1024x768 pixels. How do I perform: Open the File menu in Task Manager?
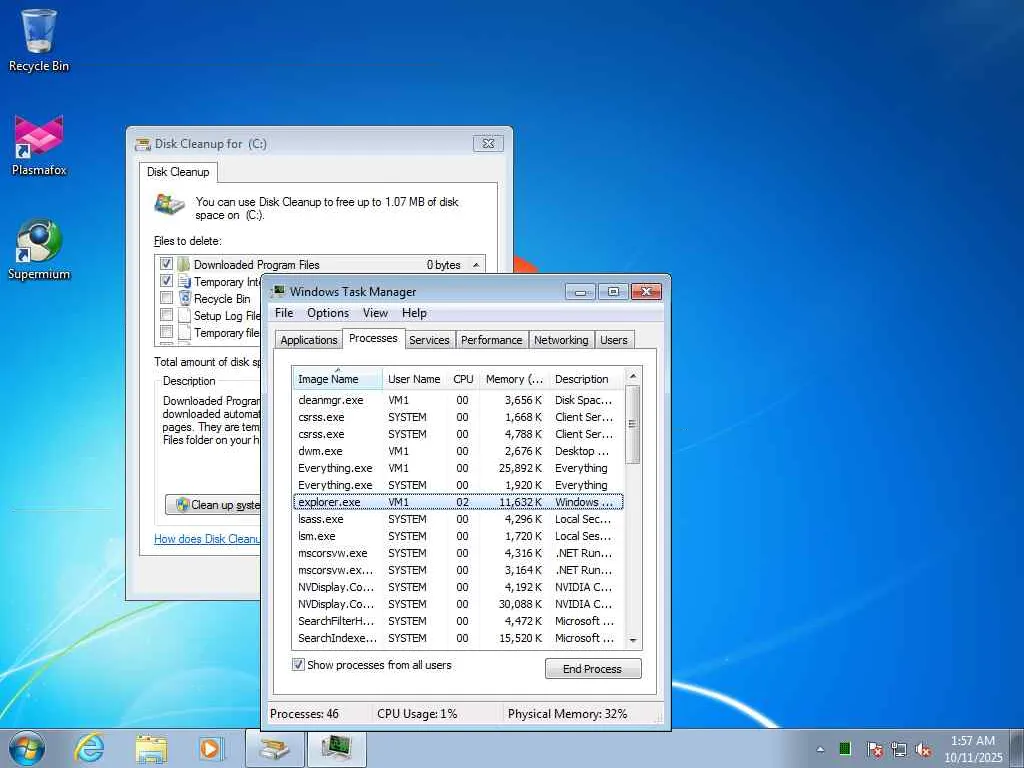coord(284,313)
